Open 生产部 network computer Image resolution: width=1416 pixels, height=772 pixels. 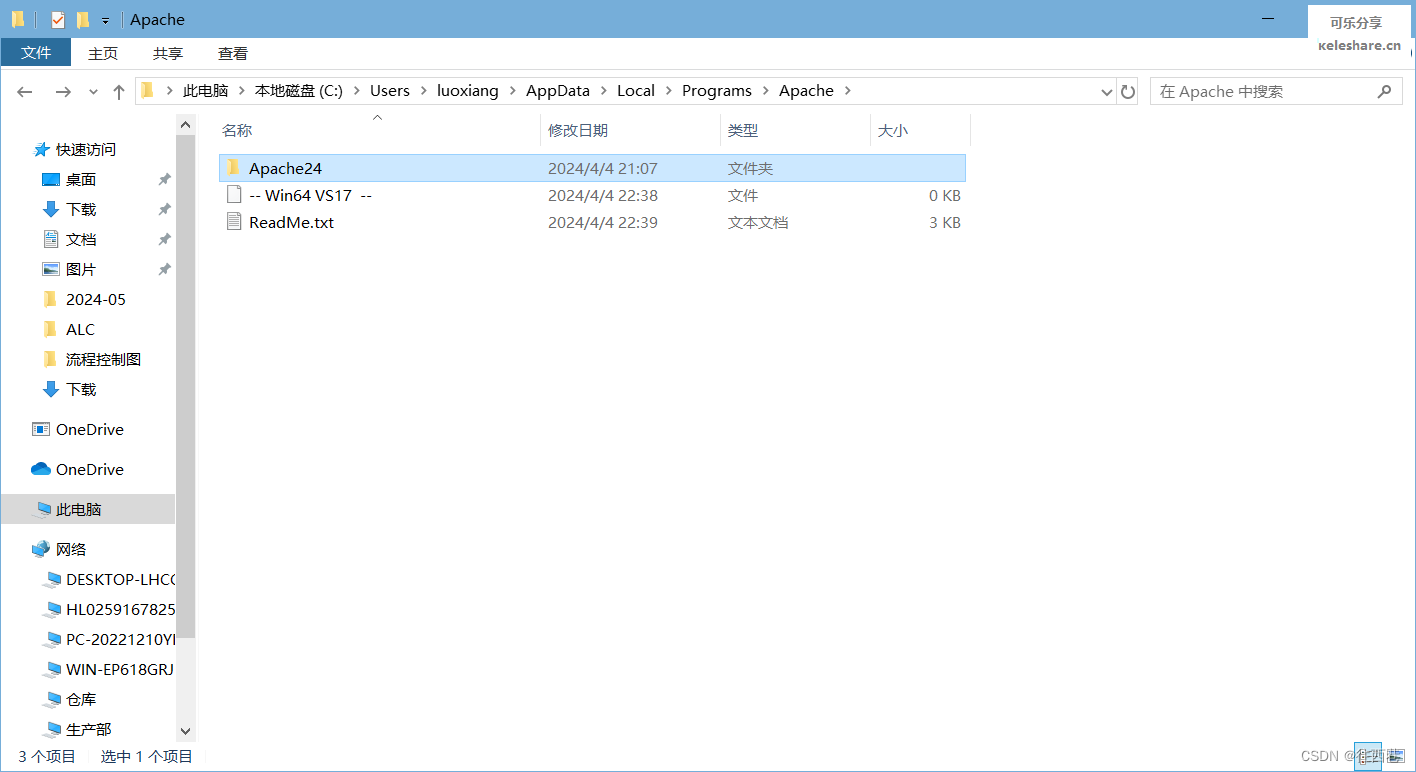88,729
